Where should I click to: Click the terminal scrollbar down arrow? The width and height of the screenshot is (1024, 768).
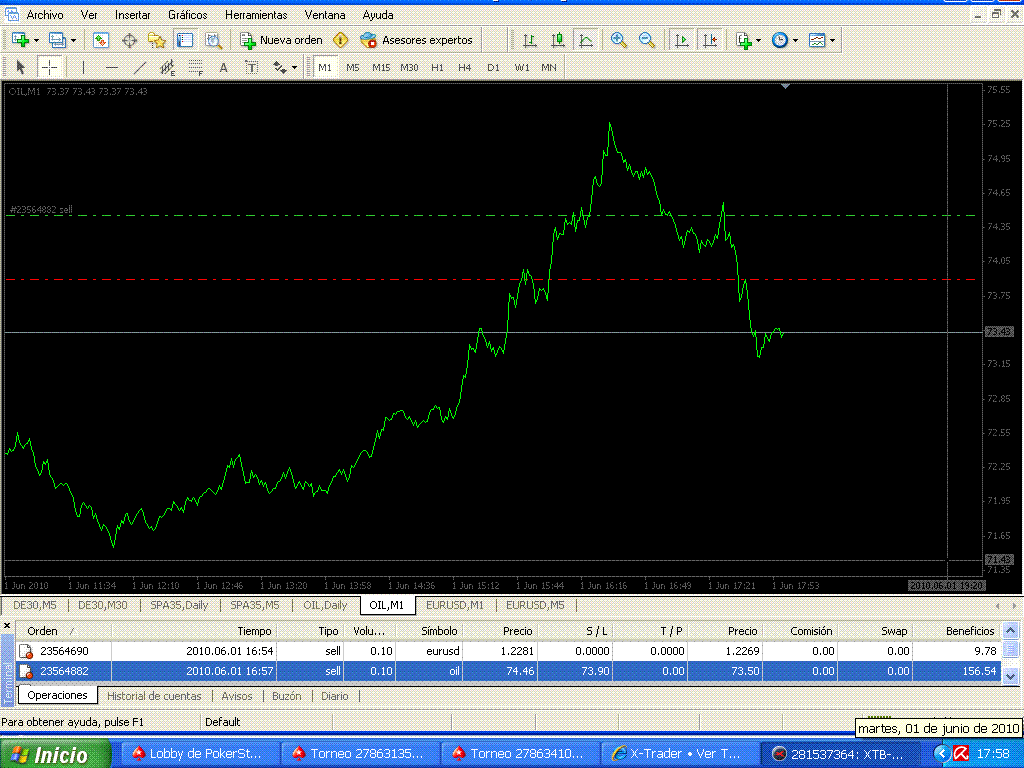(1010, 676)
